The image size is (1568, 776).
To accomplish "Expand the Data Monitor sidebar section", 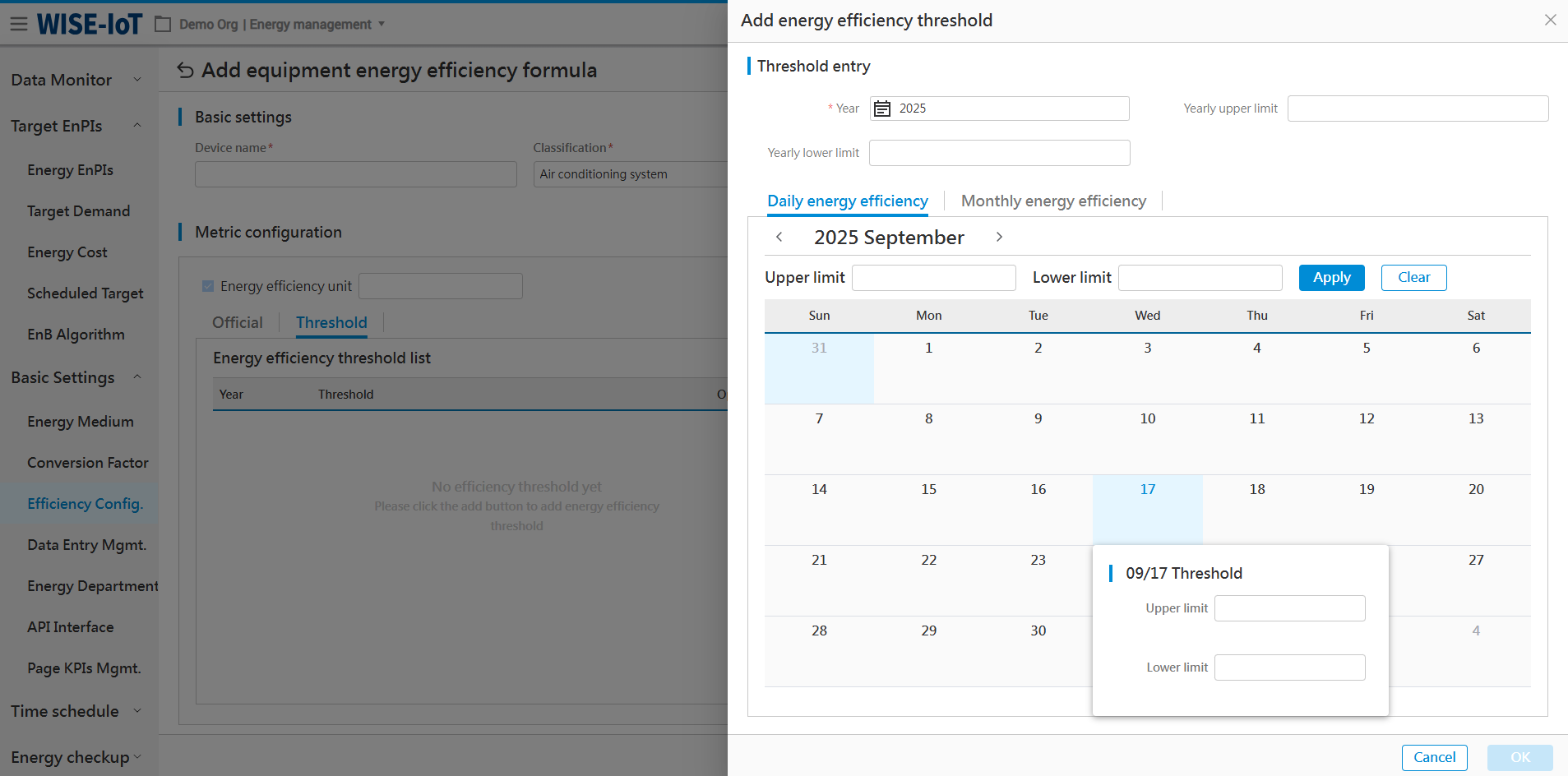I will (x=137, y=80).
